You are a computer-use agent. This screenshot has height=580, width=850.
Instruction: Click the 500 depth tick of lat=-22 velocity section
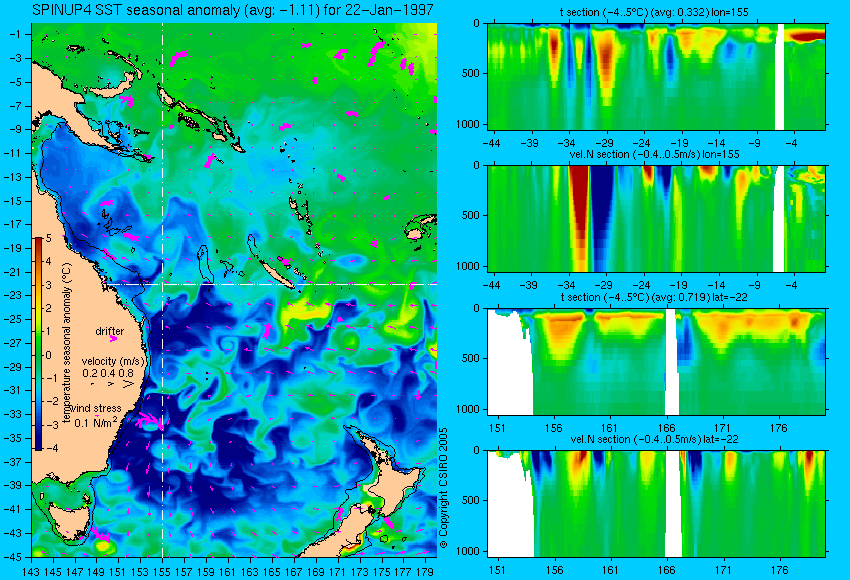[x=471, y=500]
